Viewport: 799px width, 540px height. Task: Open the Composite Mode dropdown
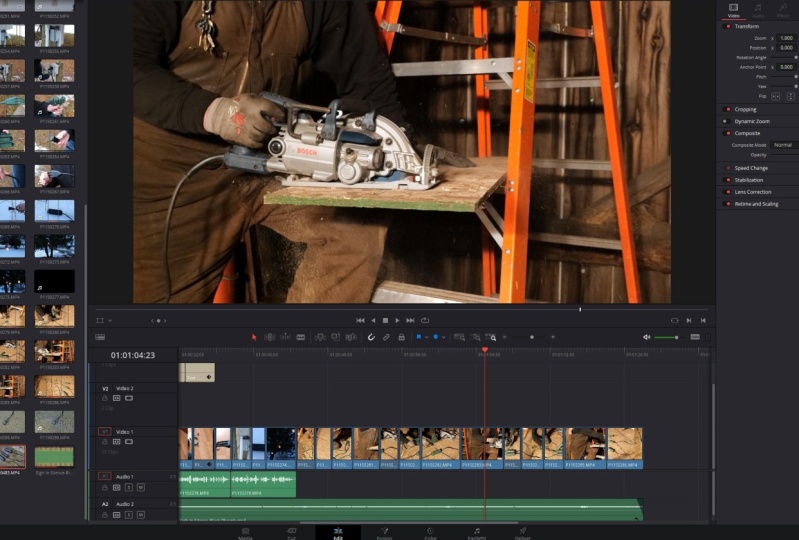[784, 145]
